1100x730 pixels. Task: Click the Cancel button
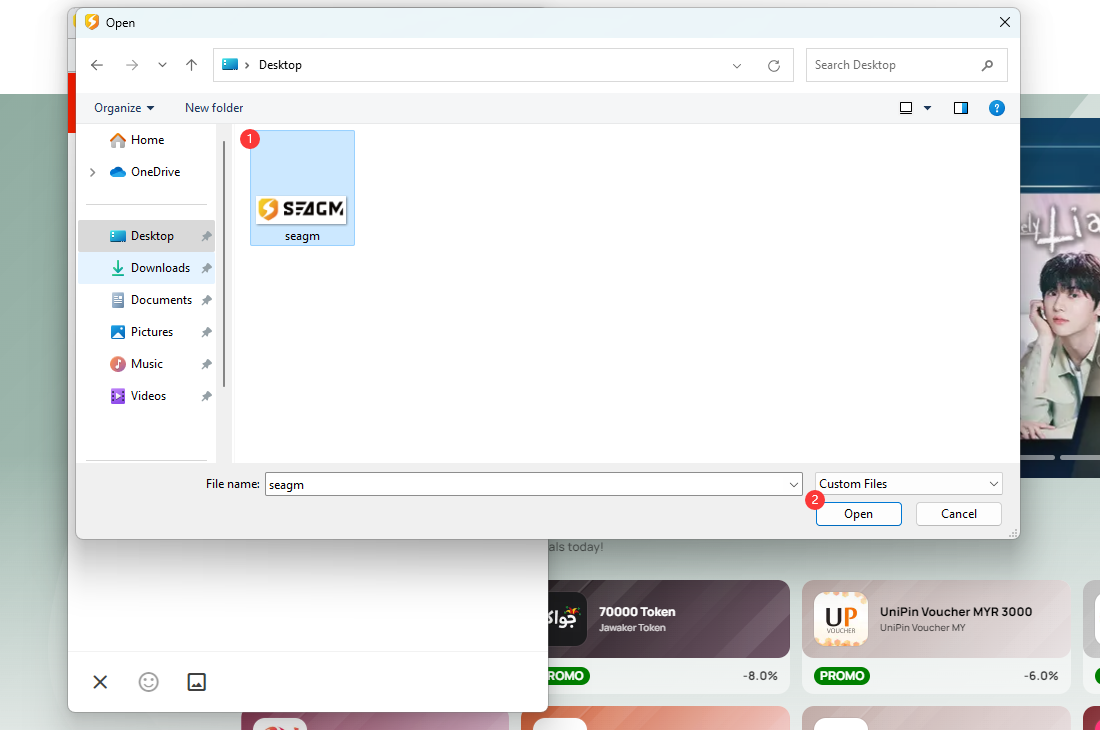click(x=958, y=514)
